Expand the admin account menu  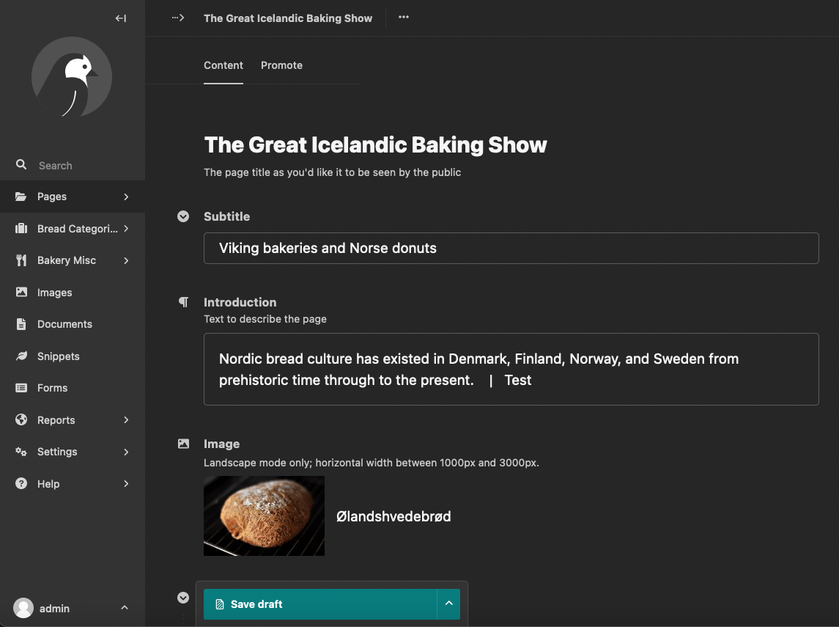(123, 608)
